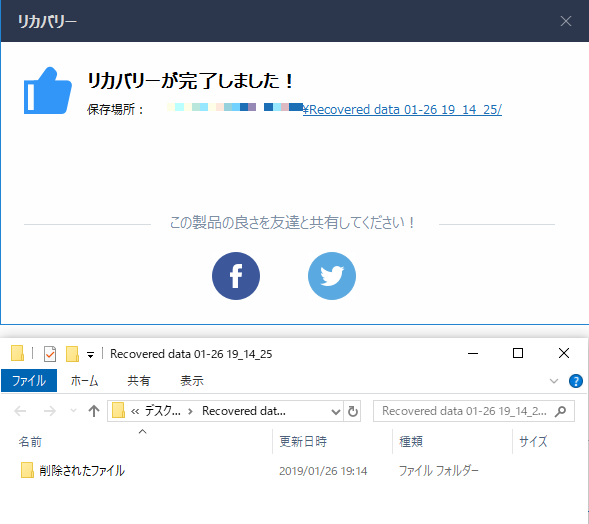Click the Explorer title bar folder icon
The height and width of the screenshot is (524, 589).
pos(17,353)
